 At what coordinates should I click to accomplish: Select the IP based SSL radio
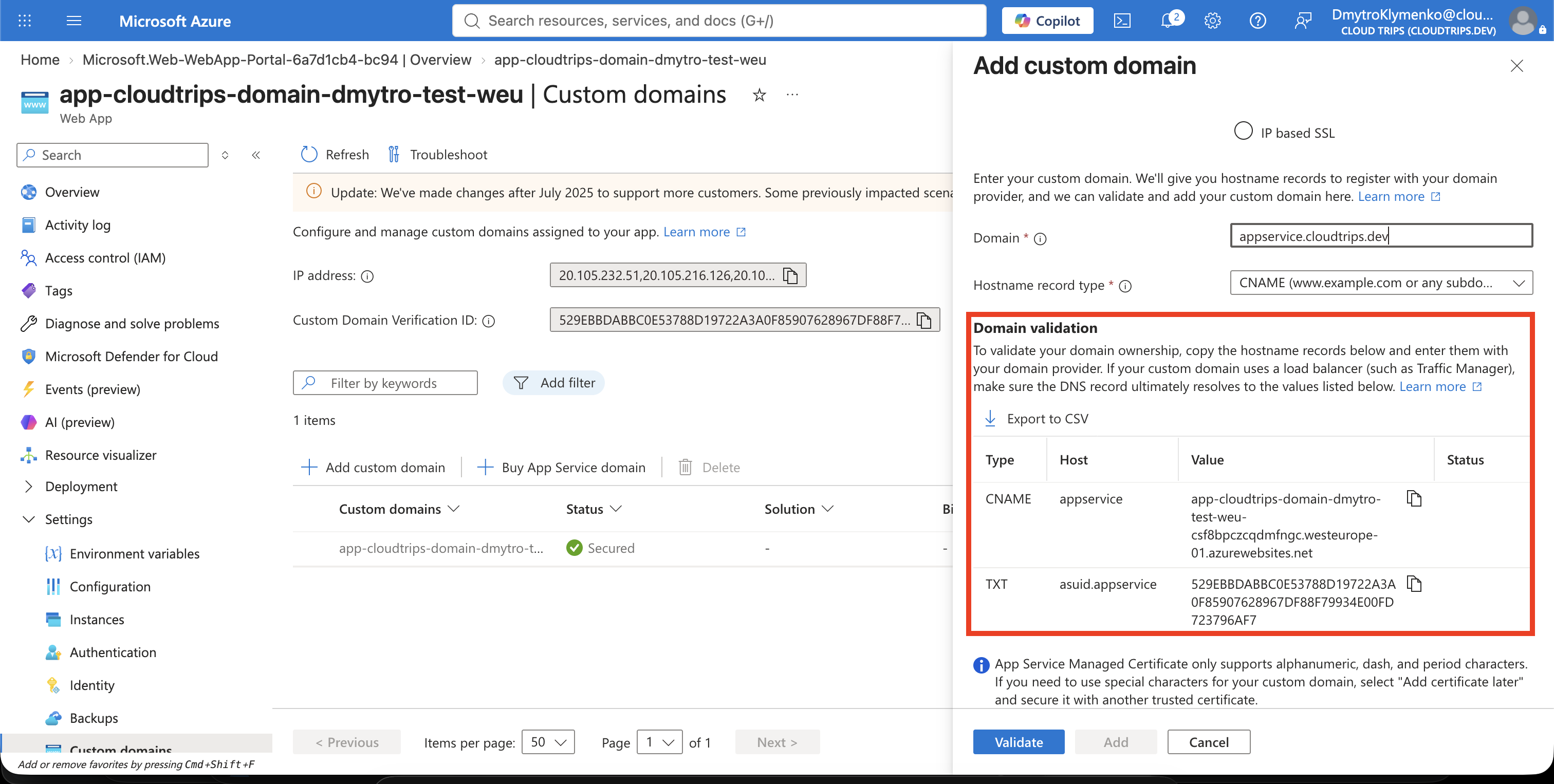click(1243, 131)
